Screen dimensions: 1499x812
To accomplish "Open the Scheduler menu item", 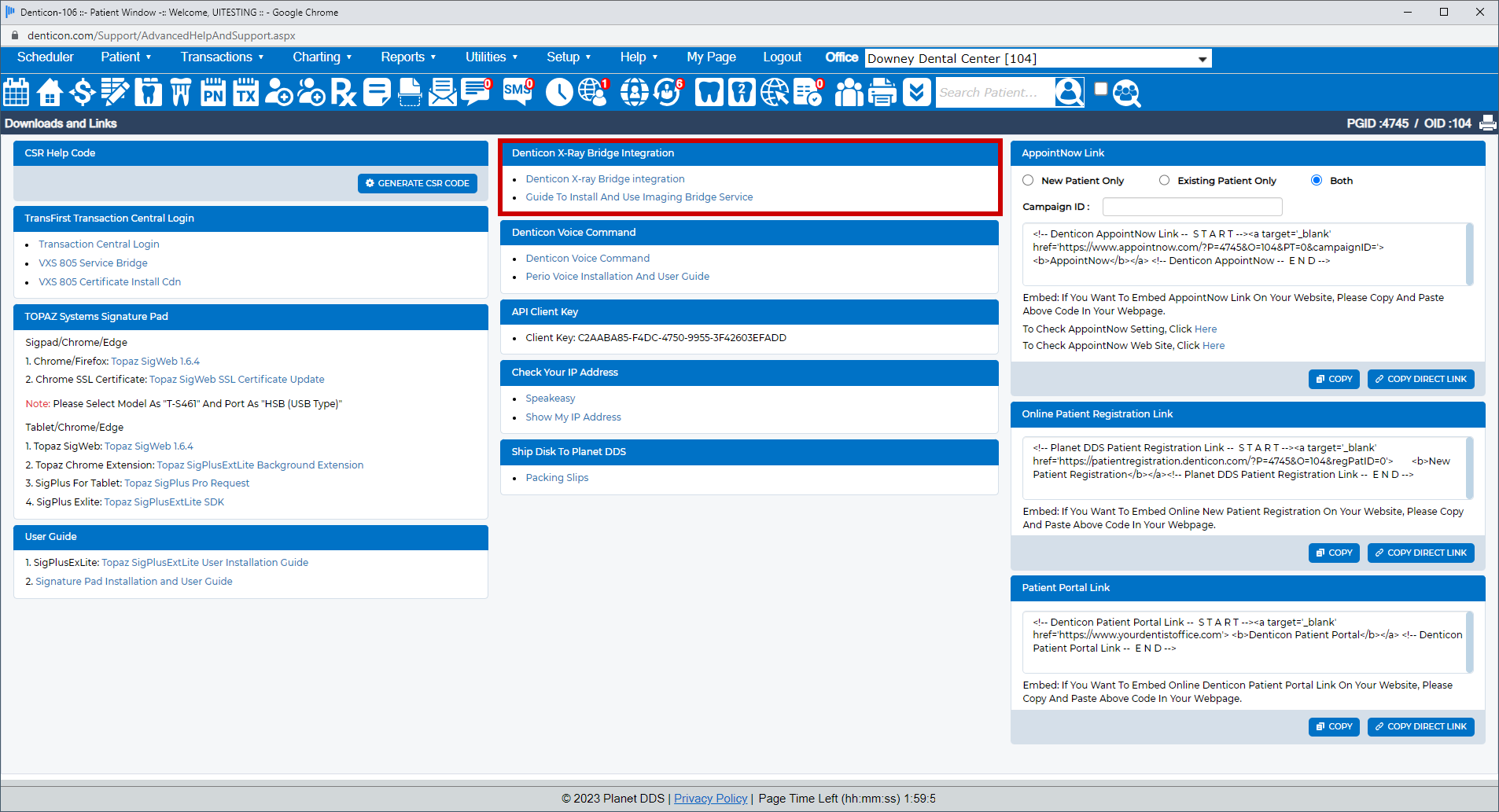I will (46, 57).
